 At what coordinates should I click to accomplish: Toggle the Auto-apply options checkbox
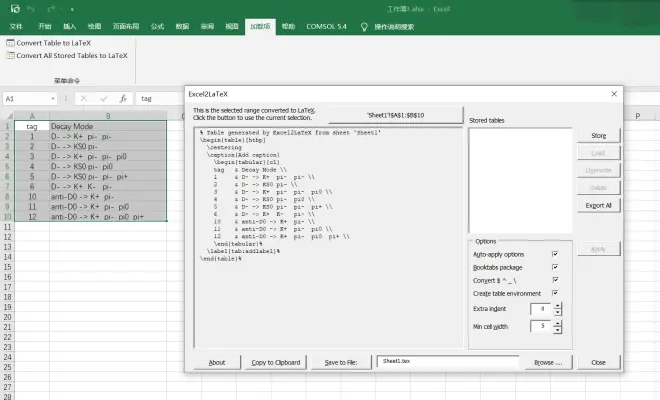click(555, 254)
